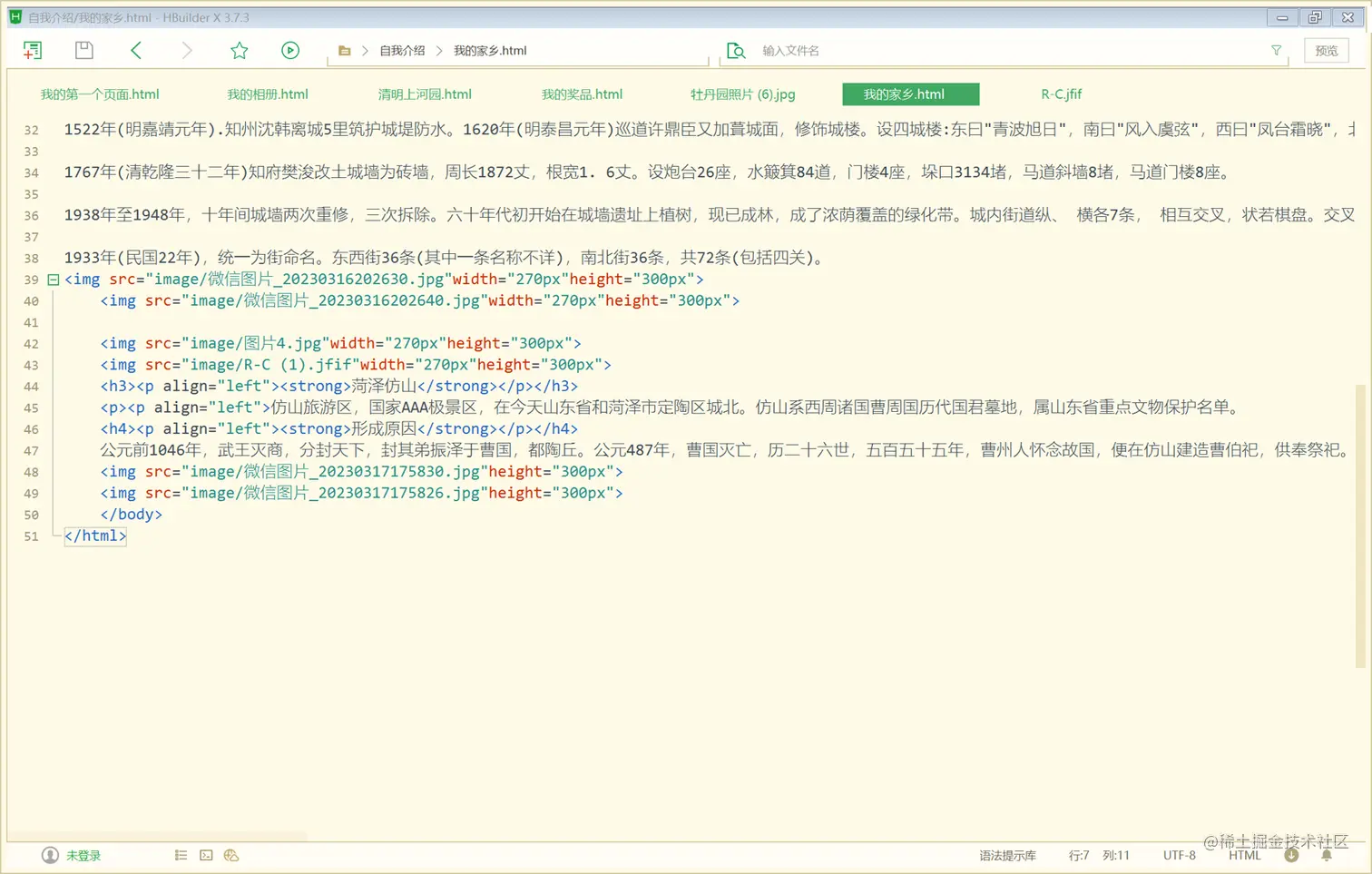The height and width of the screenshot is (874, 1372).
Task: Click the editor vertical scrollbar
Action: pyautogui.click(x=1360, y=526)
